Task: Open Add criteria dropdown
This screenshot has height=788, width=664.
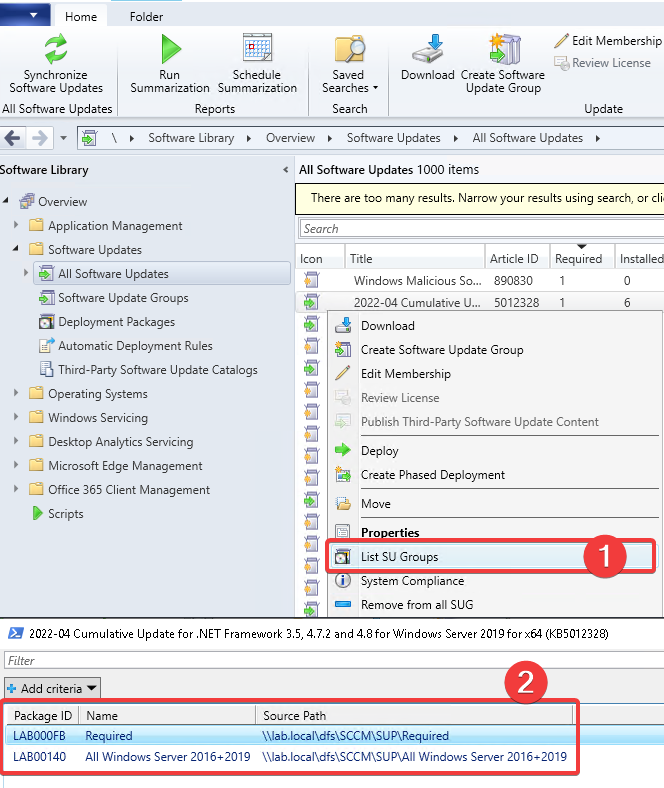Action: pyautogui.click(x=52, y=688)
